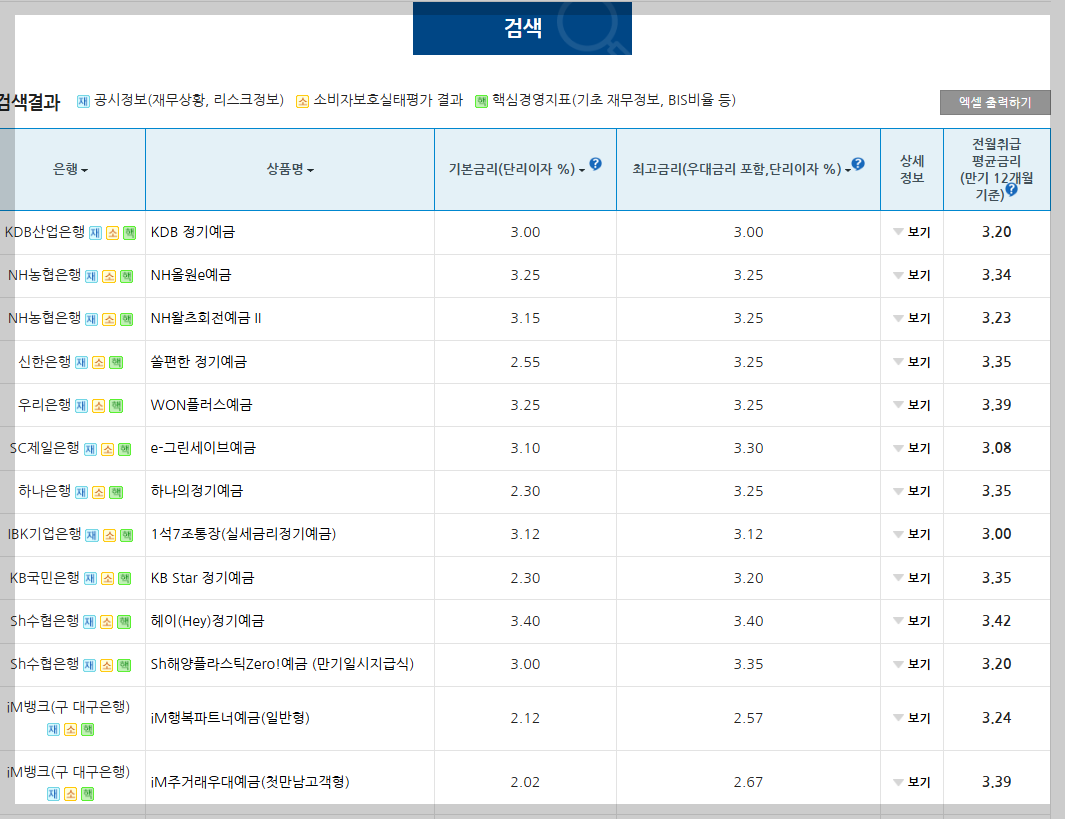Open 소 icon for 우리은행
1065x819 pixels.
99,406
